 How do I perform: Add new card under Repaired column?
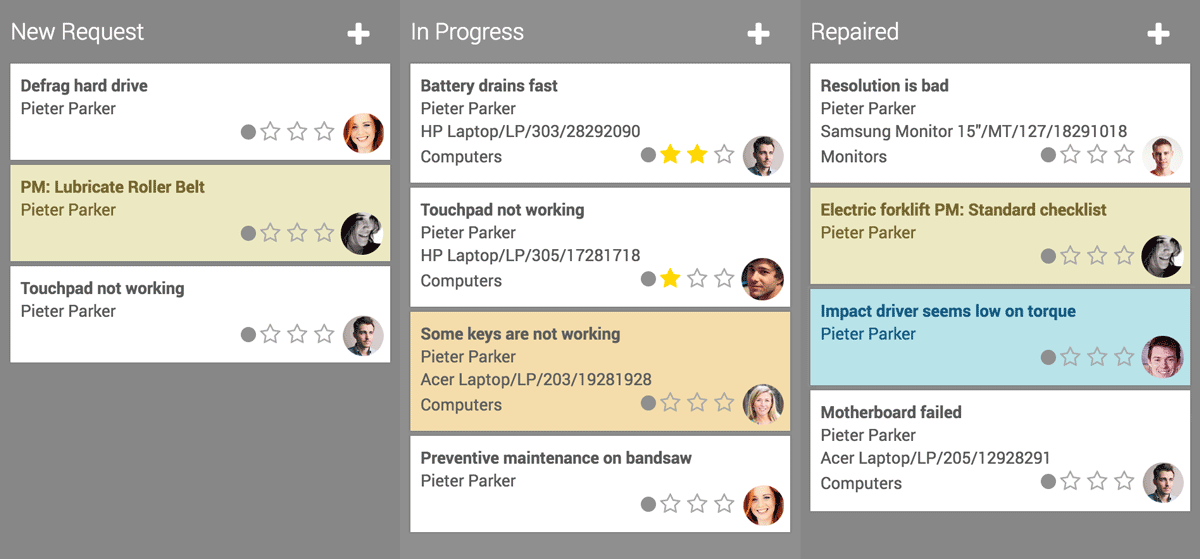1158,34
